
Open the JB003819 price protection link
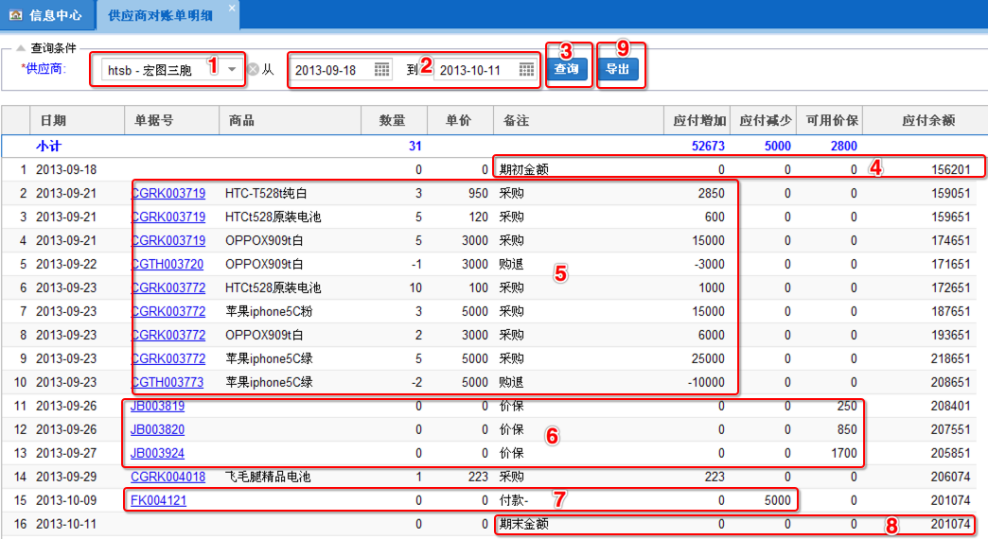pos(157,406)
